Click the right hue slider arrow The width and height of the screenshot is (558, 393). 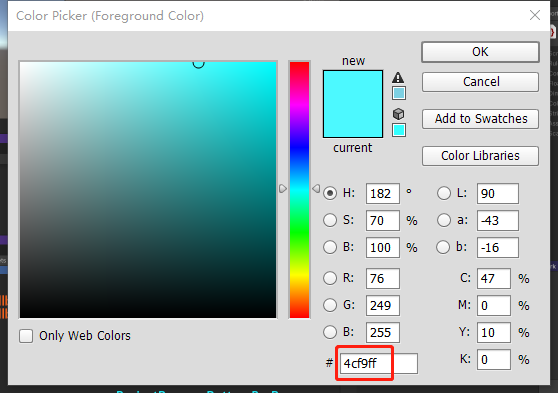pos(316,189)
